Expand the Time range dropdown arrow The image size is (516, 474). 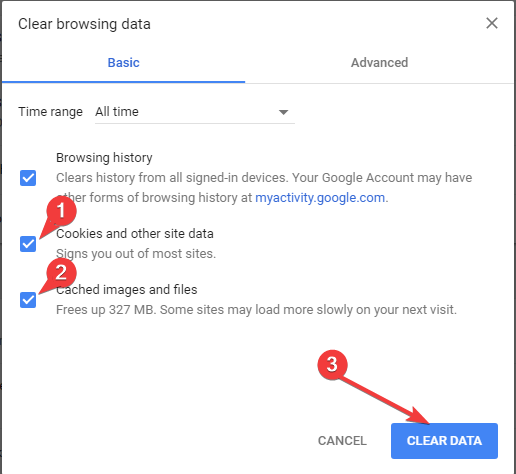pyautogui.click(x=283, y=112)
